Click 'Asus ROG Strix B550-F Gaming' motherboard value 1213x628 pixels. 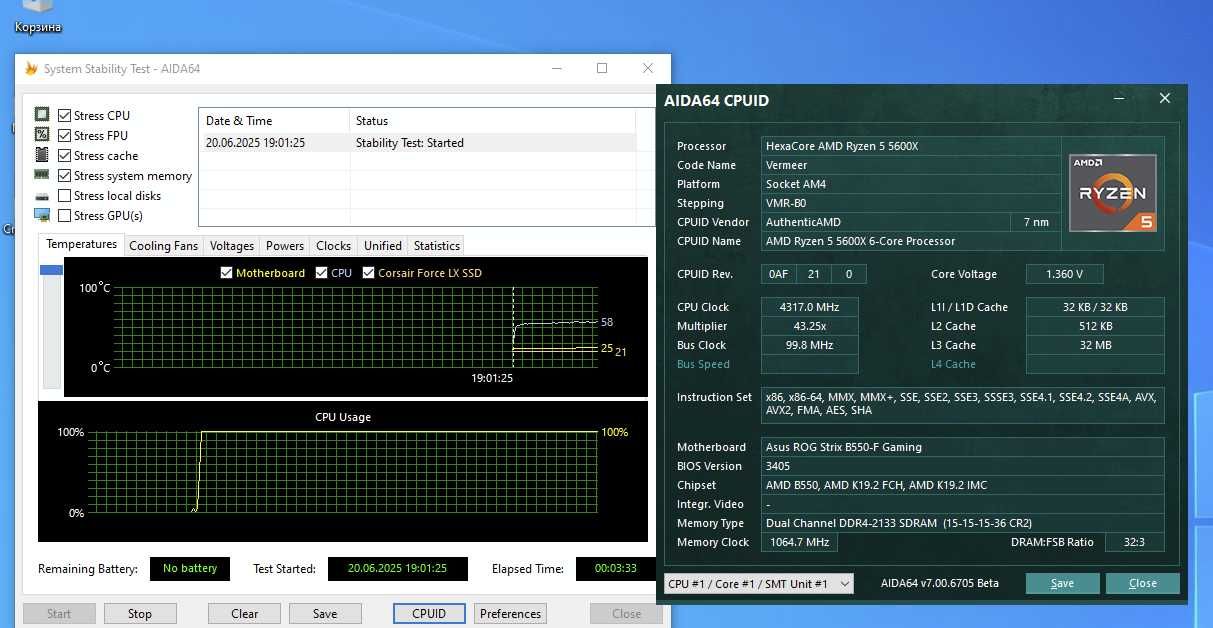[x=962, y=447]
